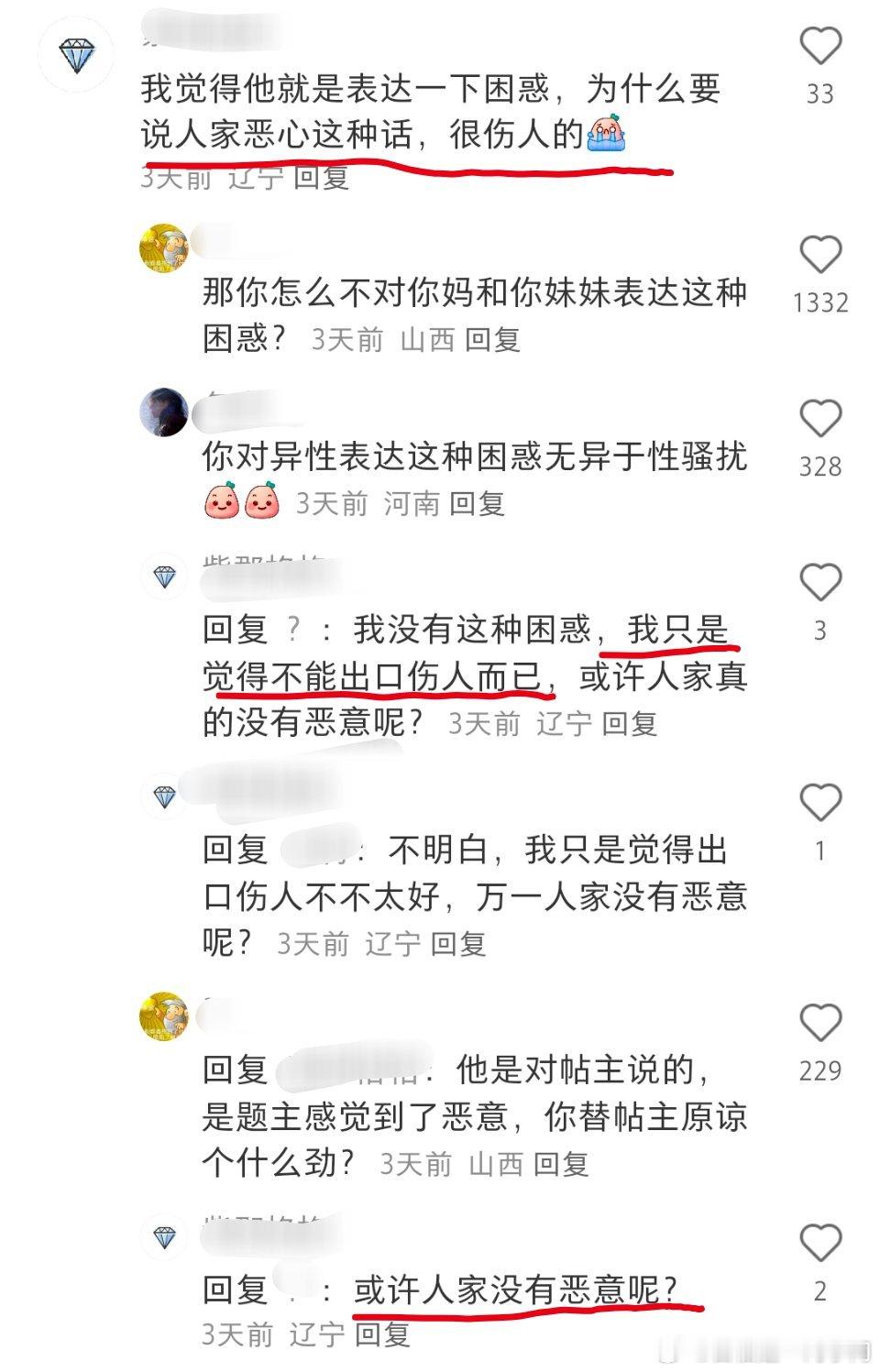Open the dark-haired avatar of the Henan commenter

click(x=164, y=412)
